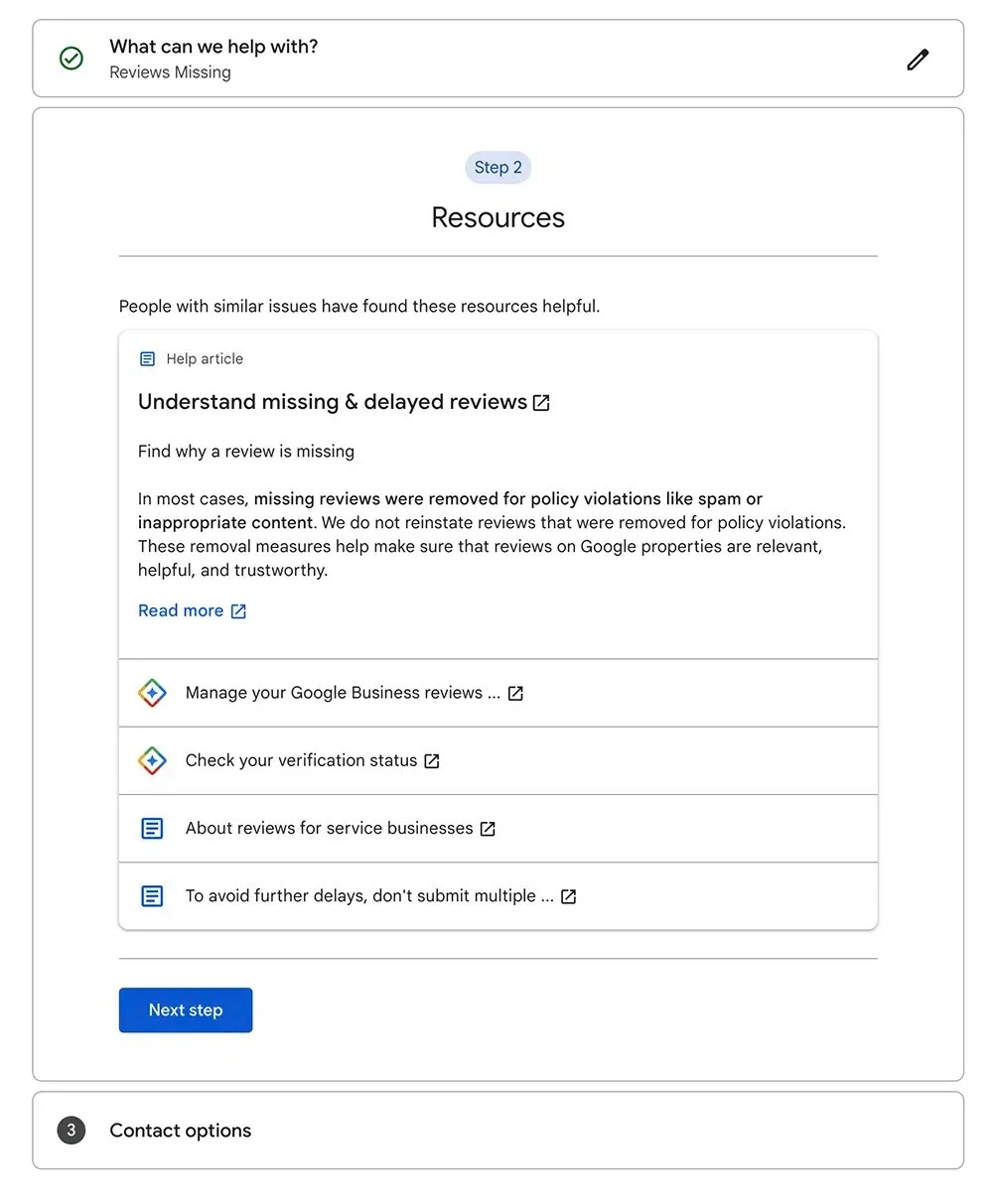Go to the Next step
Screen dimensions: 993x1204
point(186,1010)
